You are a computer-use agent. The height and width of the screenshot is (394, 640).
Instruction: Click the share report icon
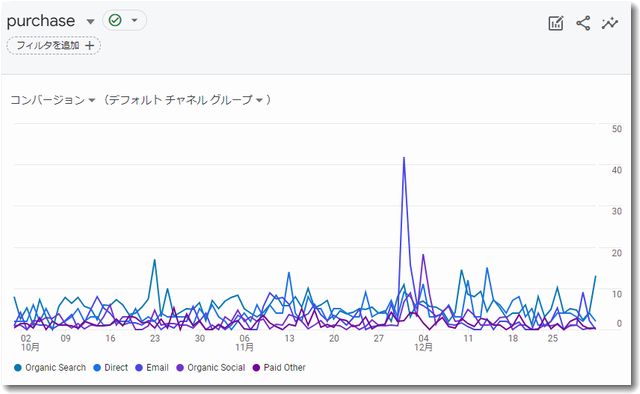[583, 23]
